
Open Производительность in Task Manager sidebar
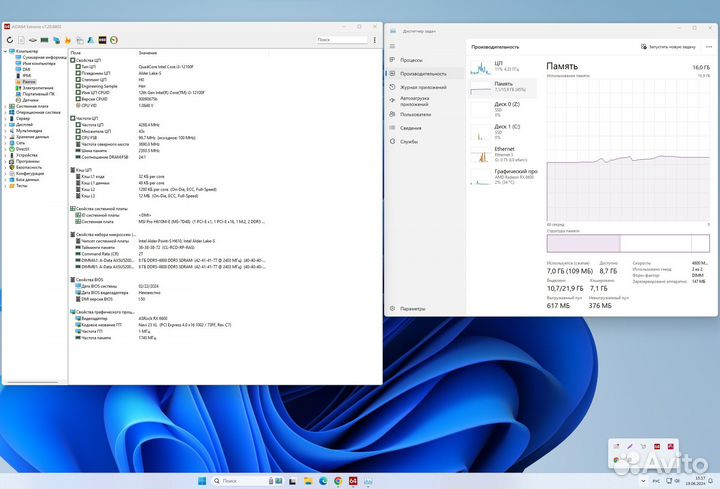pyautogui.click(x=425, y=73)
